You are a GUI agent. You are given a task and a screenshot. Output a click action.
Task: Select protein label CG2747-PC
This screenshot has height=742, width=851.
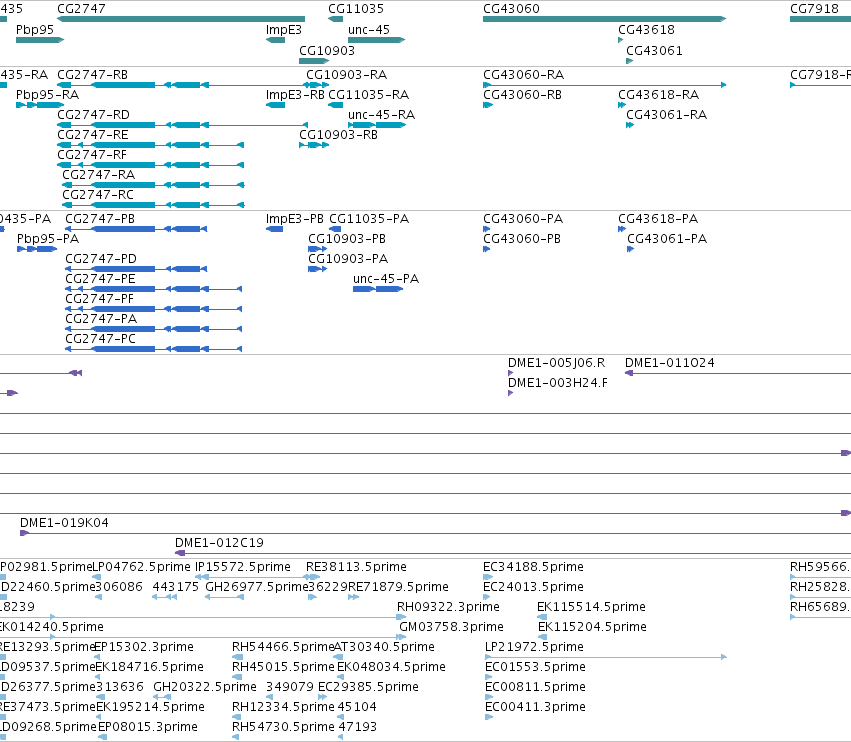click(100, 339)
